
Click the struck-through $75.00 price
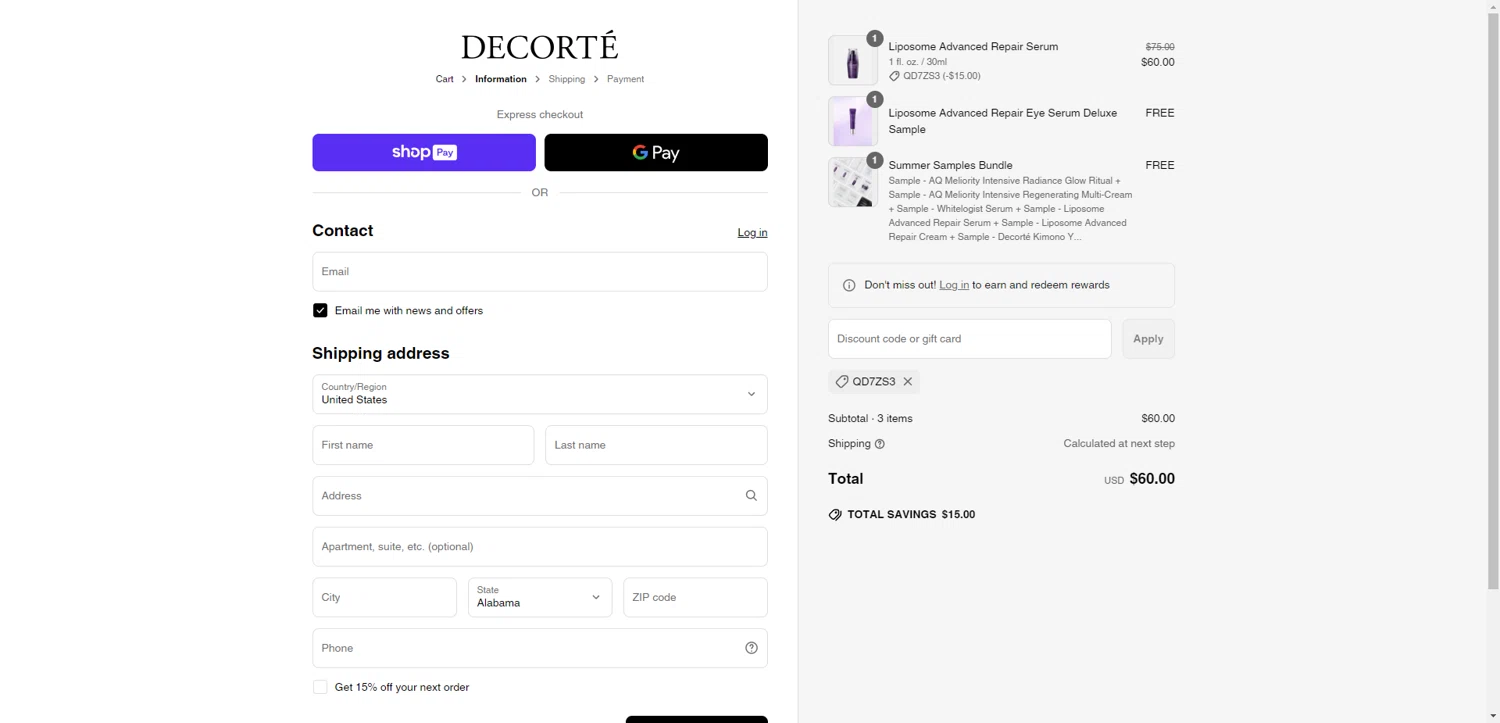(x=1160, y=47)
